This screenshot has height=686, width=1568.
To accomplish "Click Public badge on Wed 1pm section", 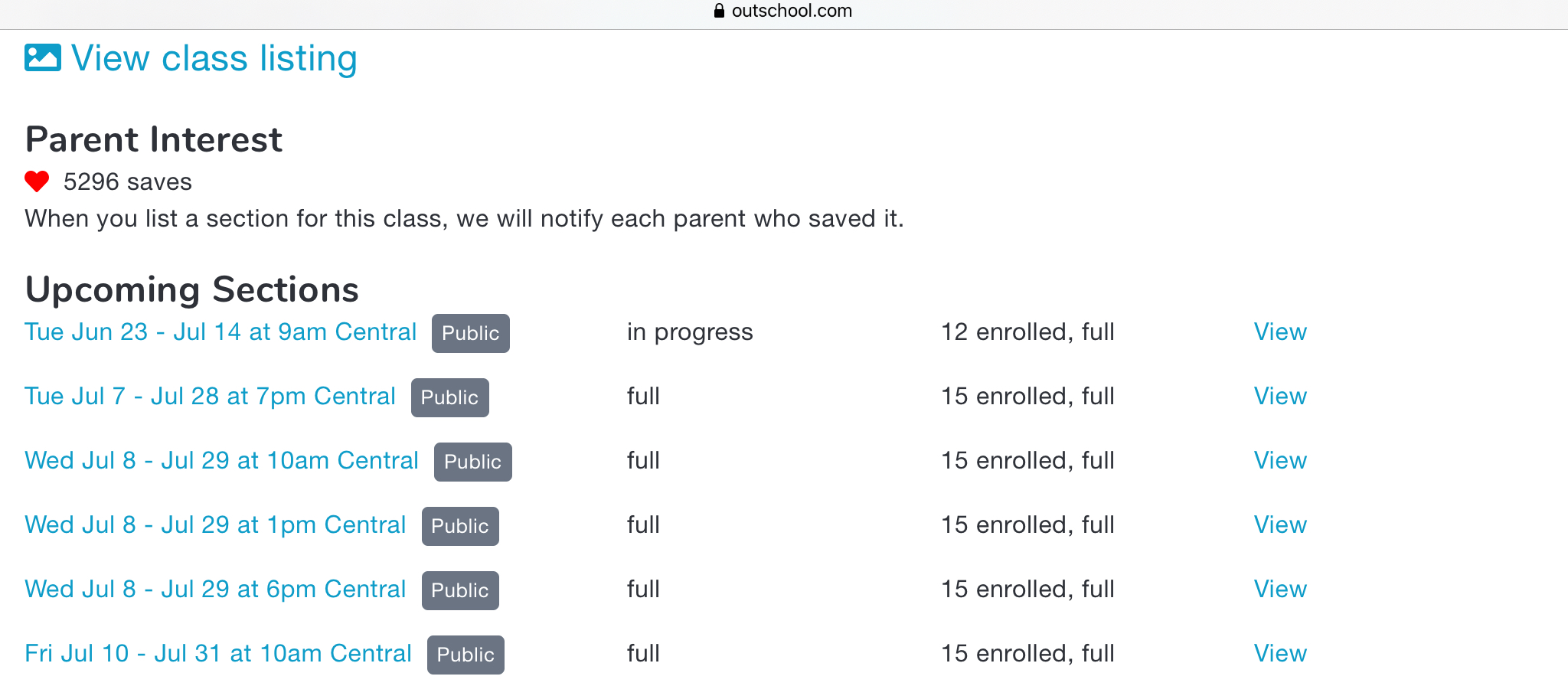I will tap(459, 527).
